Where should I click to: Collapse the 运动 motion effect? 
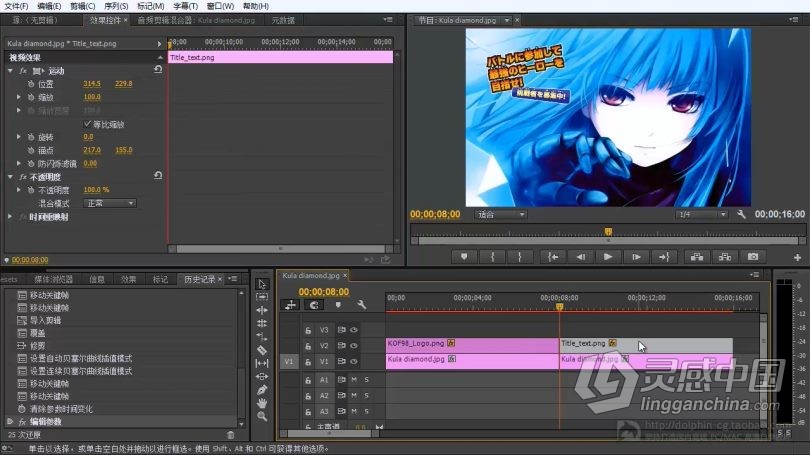tap(10, 70)
